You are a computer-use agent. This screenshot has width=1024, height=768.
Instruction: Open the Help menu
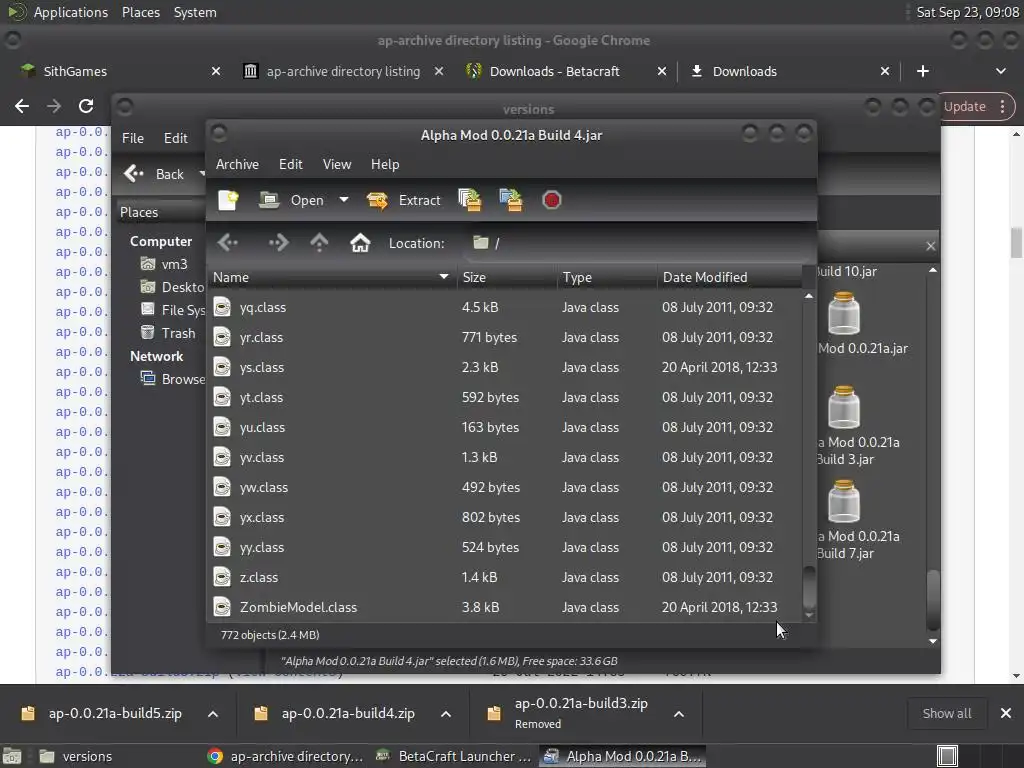point(385,164)
